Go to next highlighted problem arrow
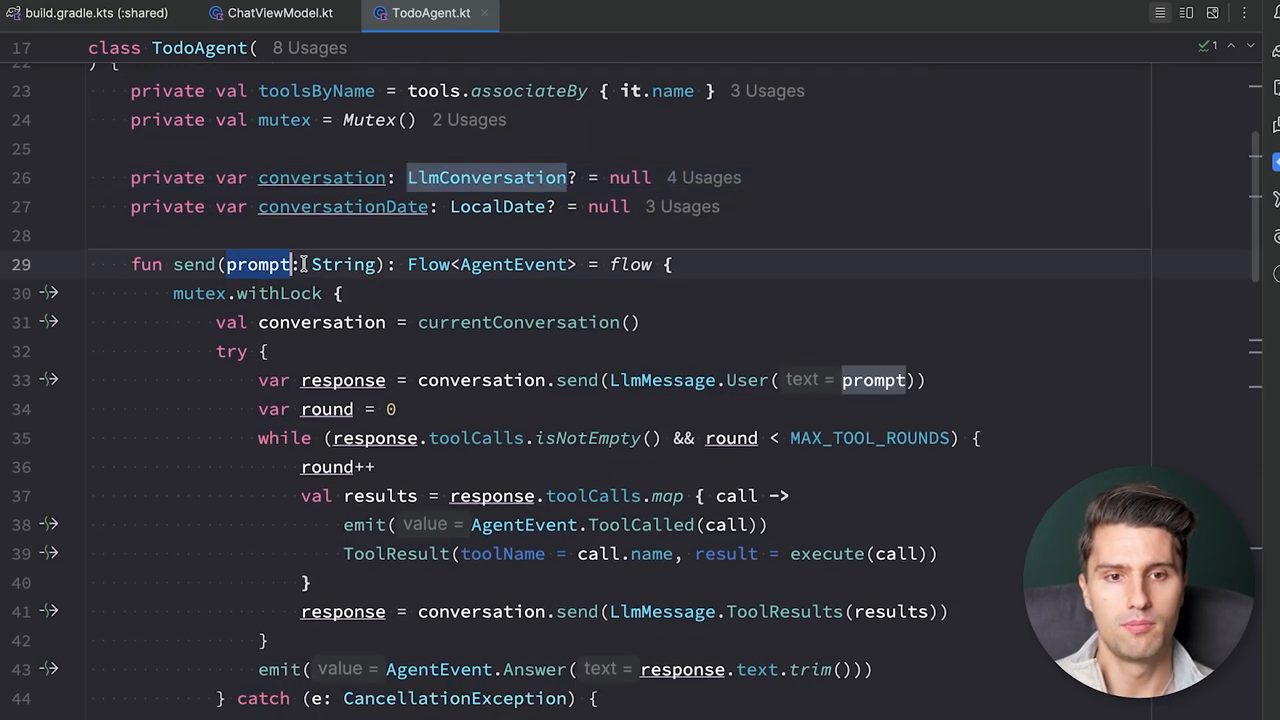 pos(1250,46)
